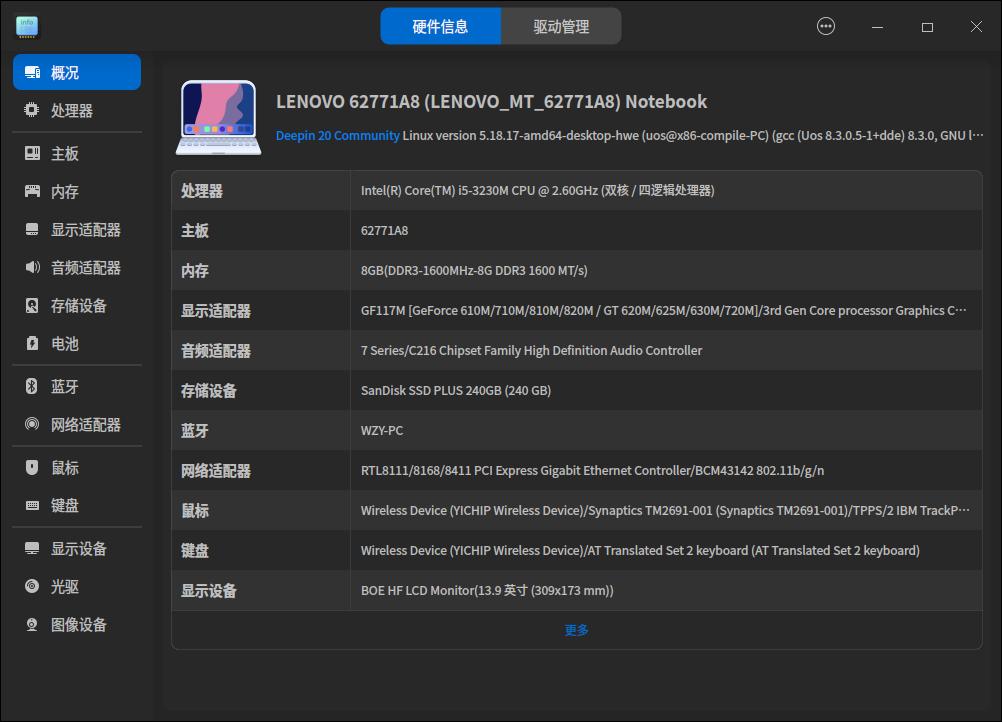
Task: Select the 7 Series/C216 Chipset audio value
Action: coord(531,350)
